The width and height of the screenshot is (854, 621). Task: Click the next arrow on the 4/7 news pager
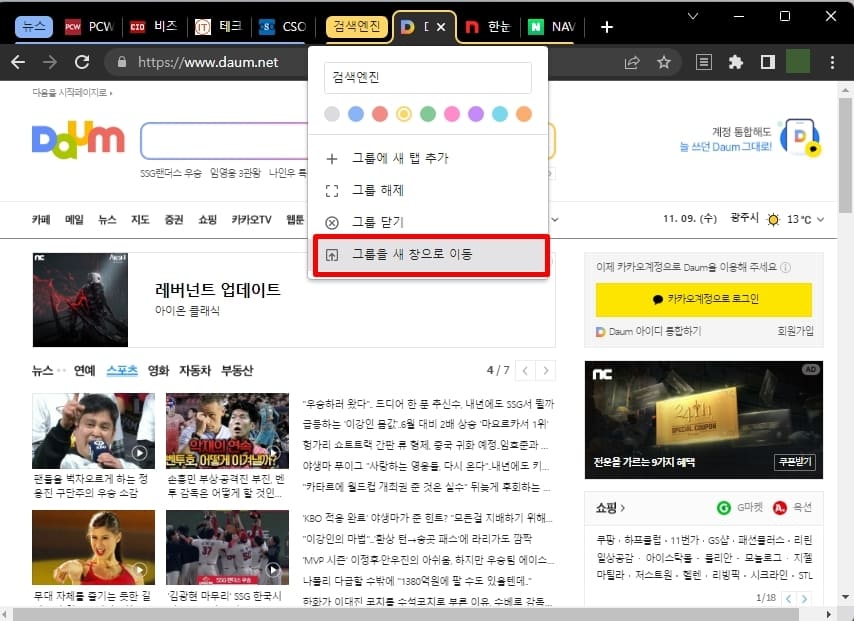546,370
